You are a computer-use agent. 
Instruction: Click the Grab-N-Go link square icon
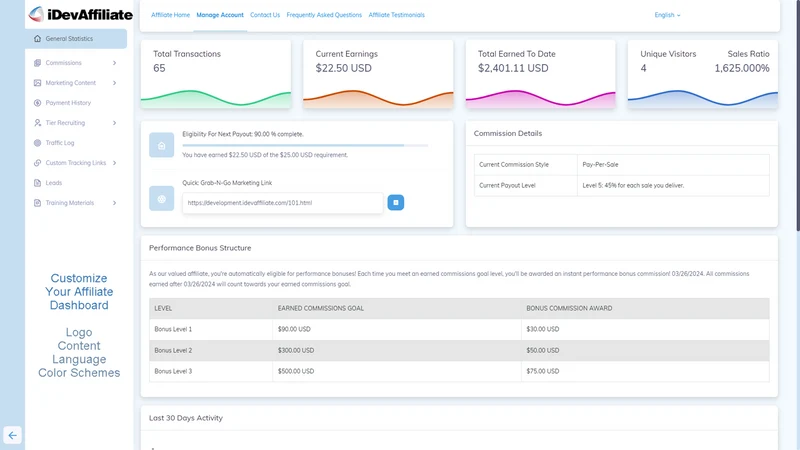(x=161, y=198)
